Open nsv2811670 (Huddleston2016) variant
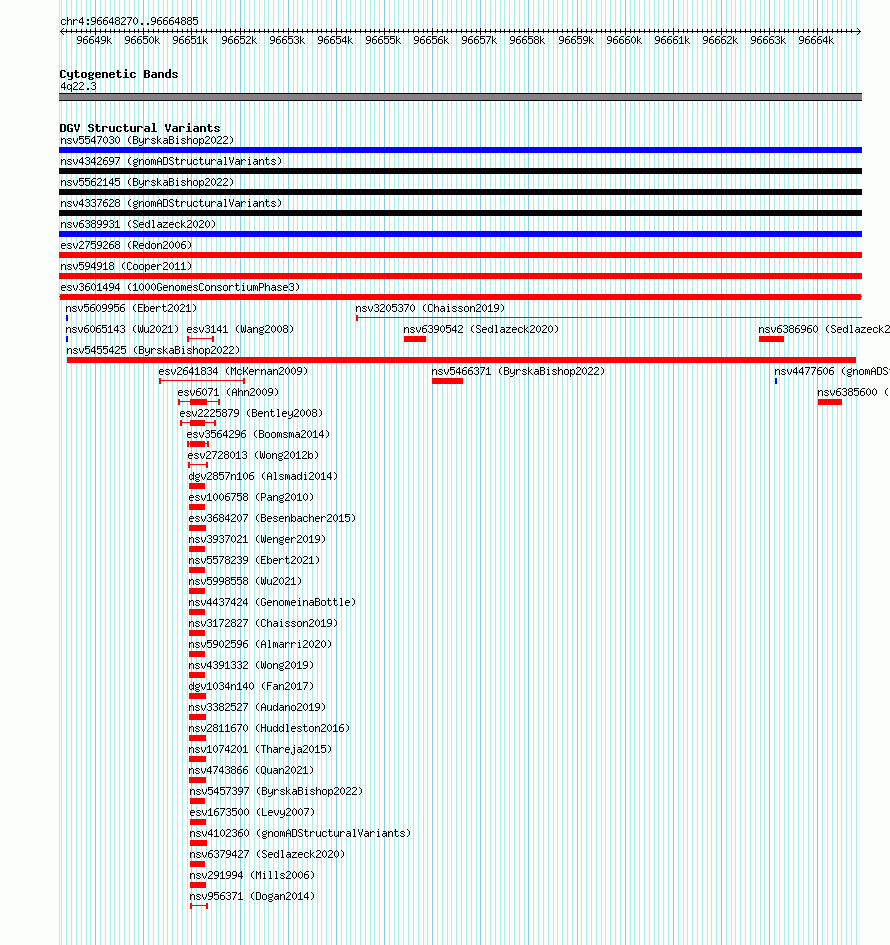This screenshot has height=945, width=890. click(269, 729)
